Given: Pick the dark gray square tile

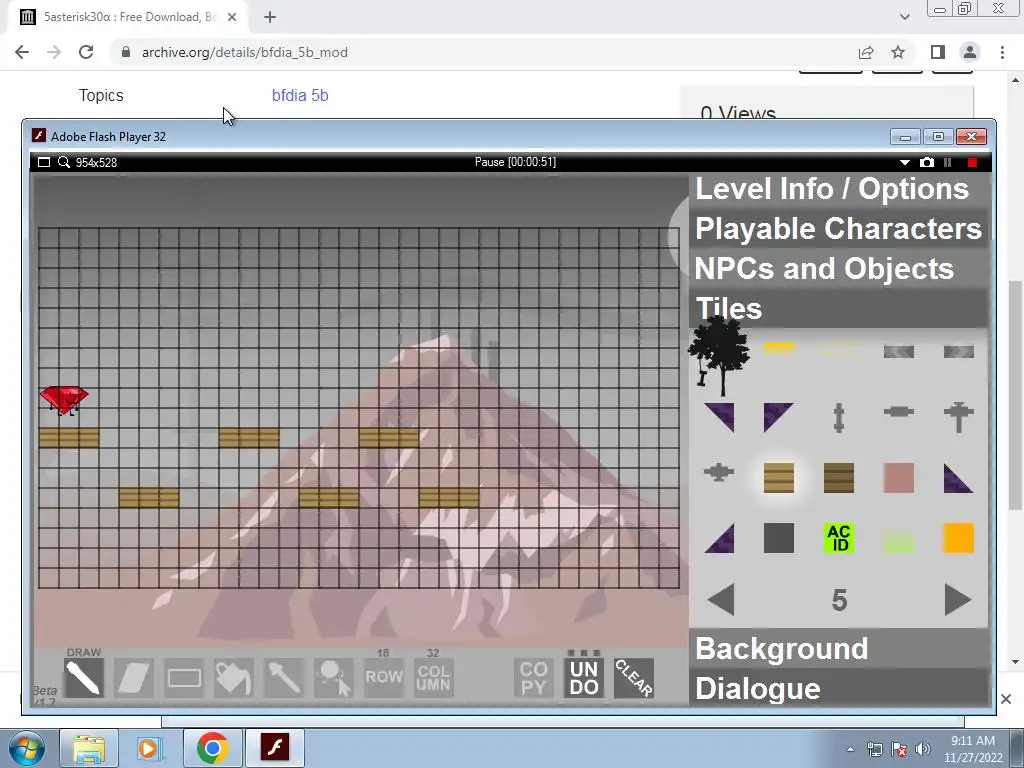Looking at the screenshot, I should 779,538.
